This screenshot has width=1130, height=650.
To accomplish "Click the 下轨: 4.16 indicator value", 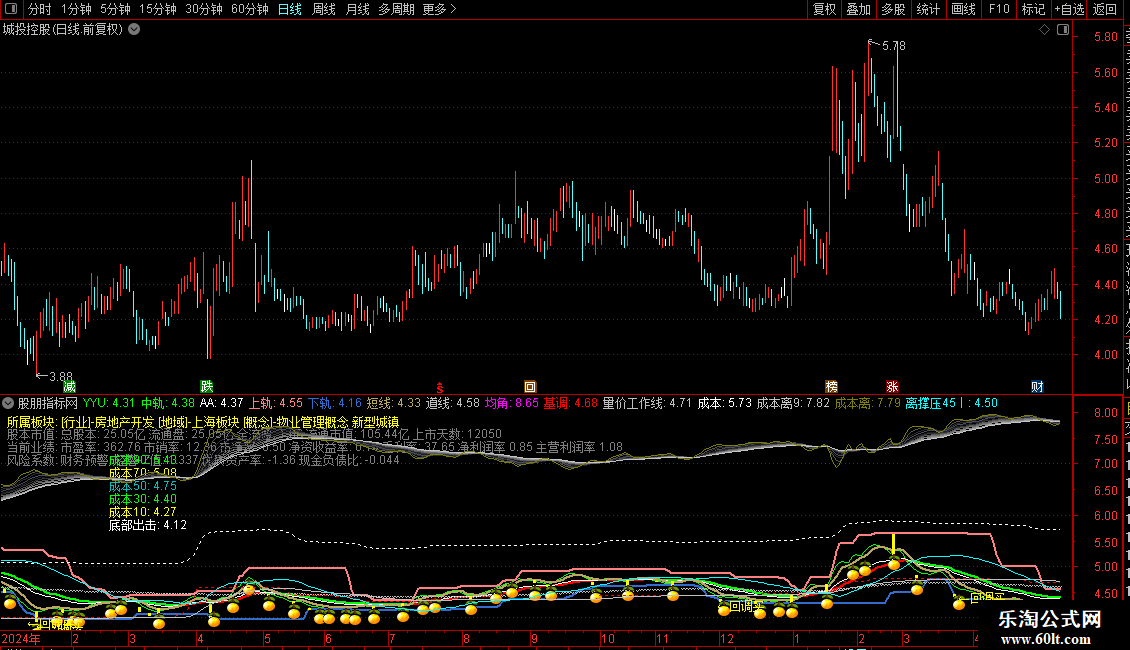I will [x=334, y=404].
